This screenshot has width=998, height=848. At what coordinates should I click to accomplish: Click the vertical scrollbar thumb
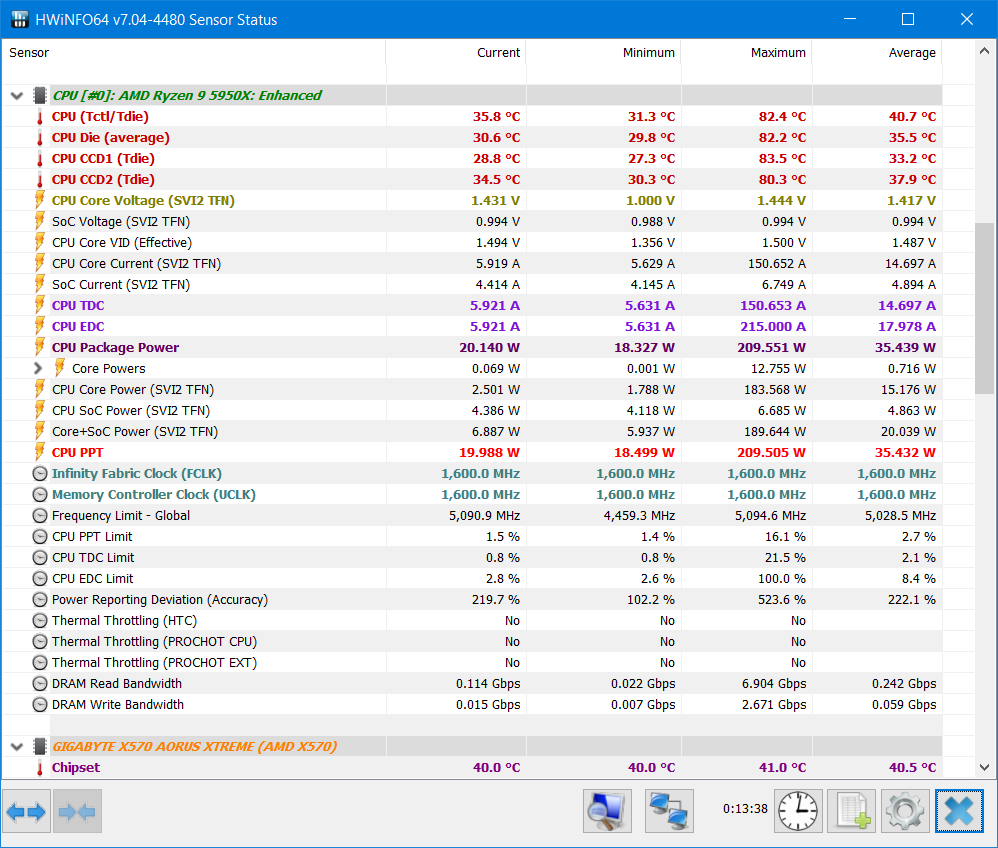[x=984, y=309]
